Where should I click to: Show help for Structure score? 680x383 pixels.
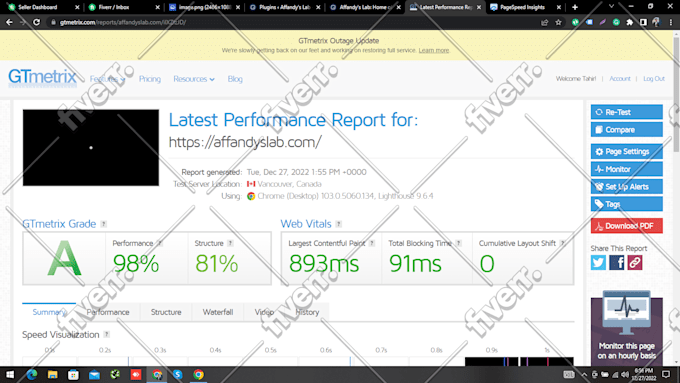pyautogui.click(x=230, y=243)
